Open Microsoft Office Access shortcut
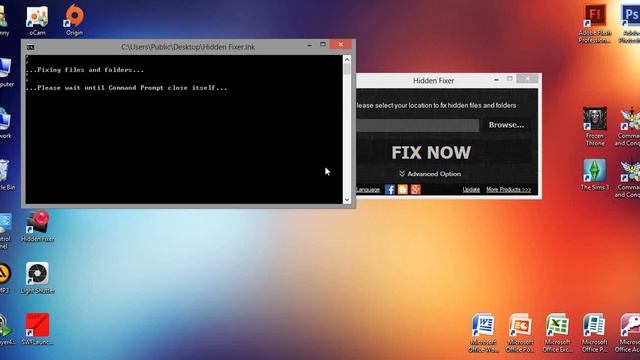The width and height of the screenshot is (640, 360). coord(630,325)
